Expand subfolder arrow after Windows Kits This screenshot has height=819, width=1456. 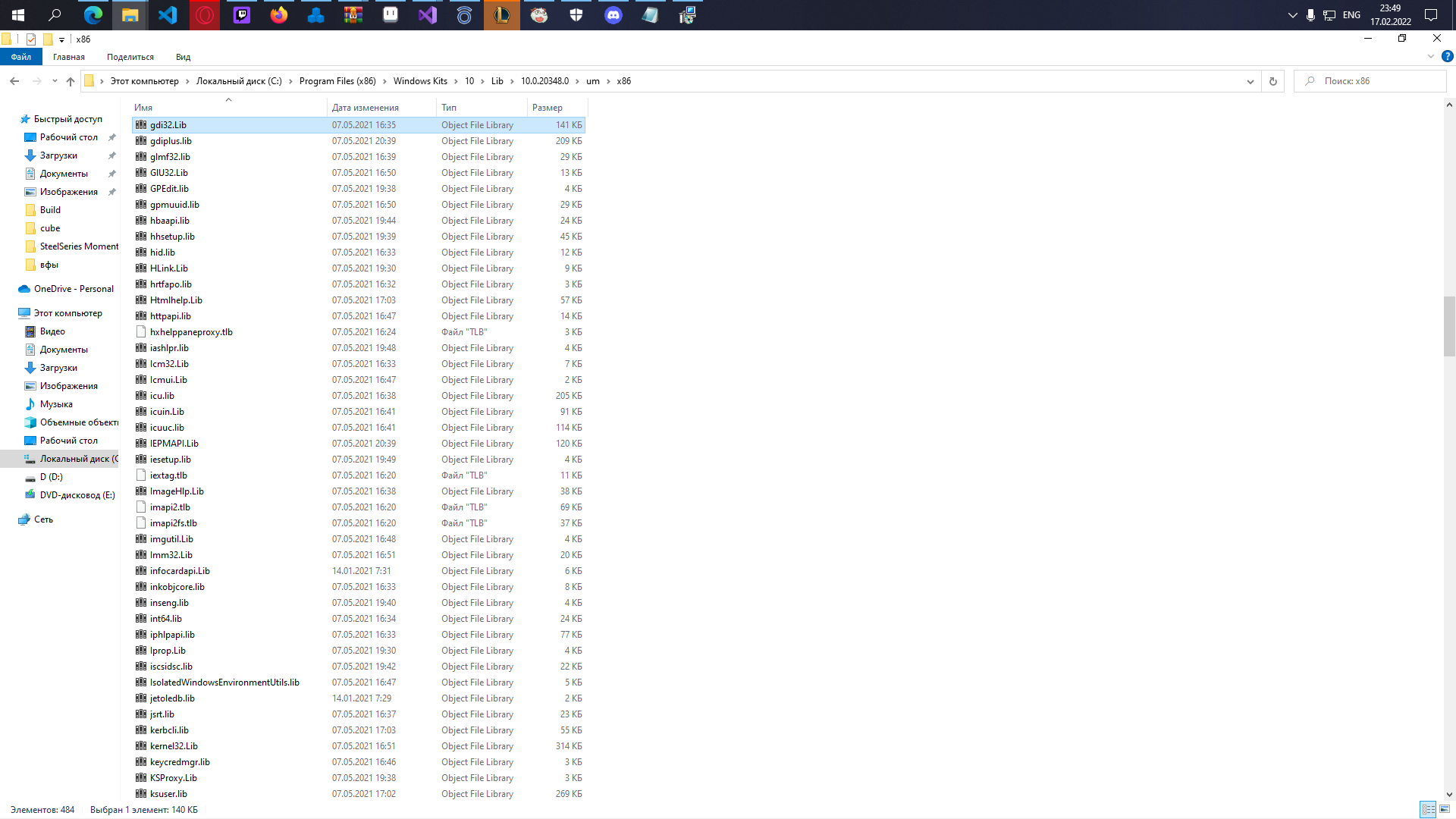pos(456,81)
